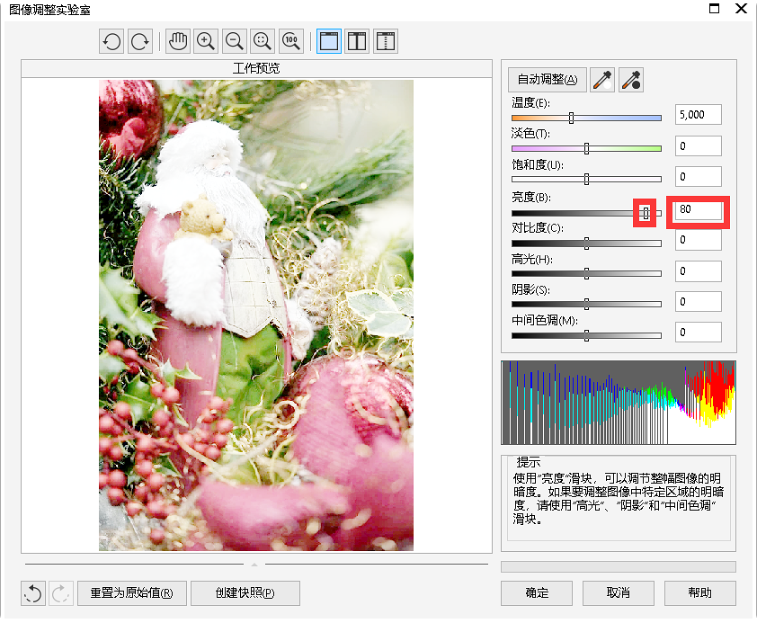The width and height of the screenshot is (757, 622).
Task: Confirm with the 确定 button
Action: [537, 593]
